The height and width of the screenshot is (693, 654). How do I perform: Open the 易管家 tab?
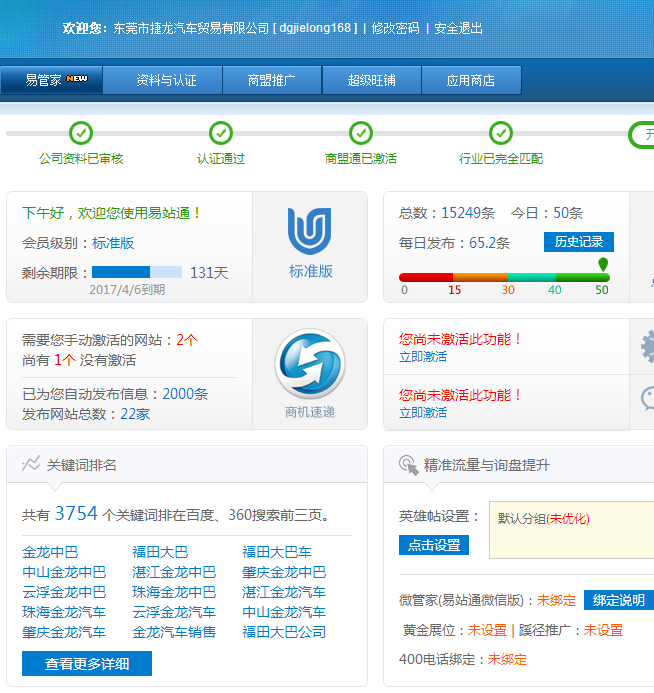52,80
